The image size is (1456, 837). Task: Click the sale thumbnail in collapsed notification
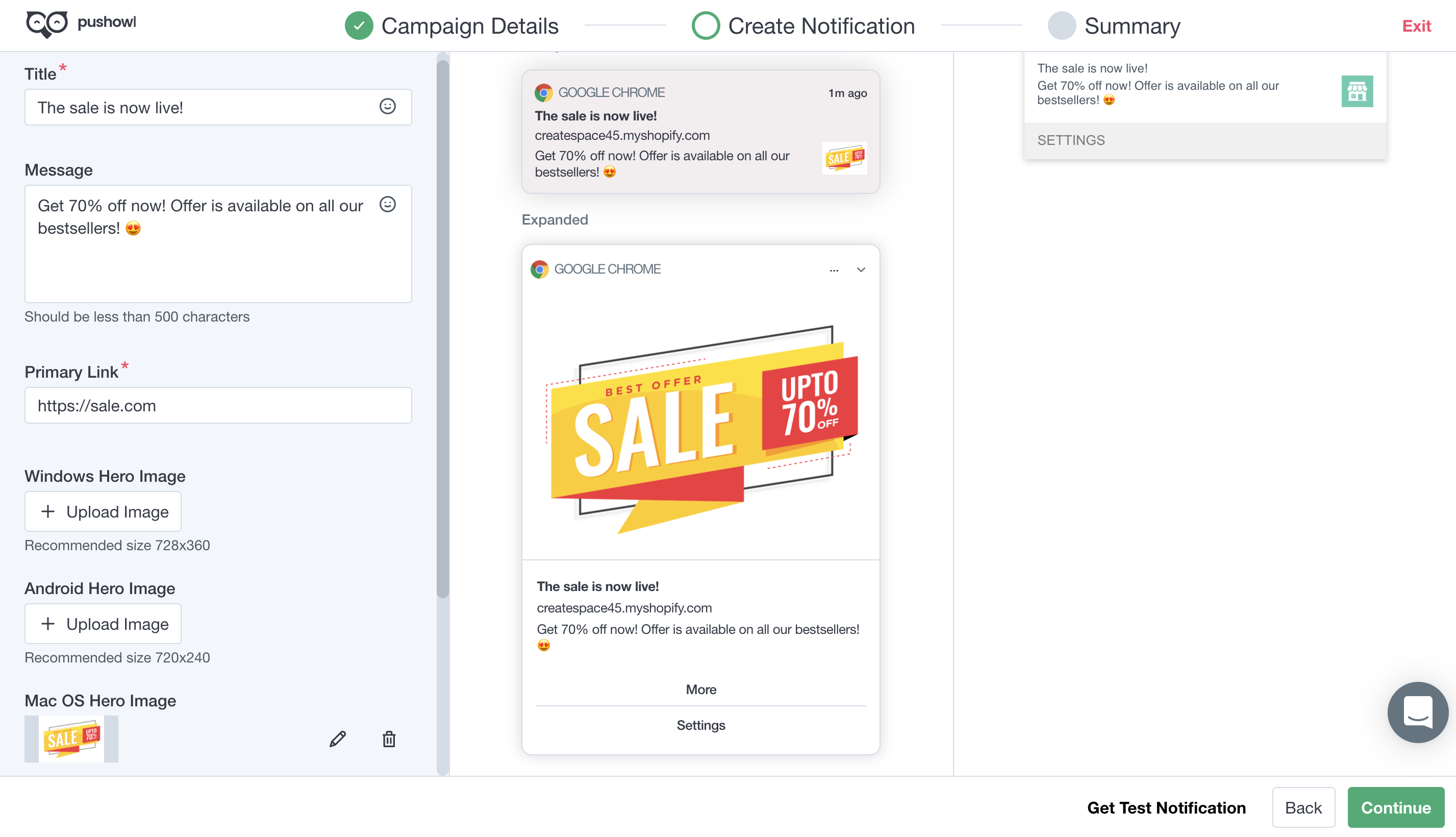point(844,158)
